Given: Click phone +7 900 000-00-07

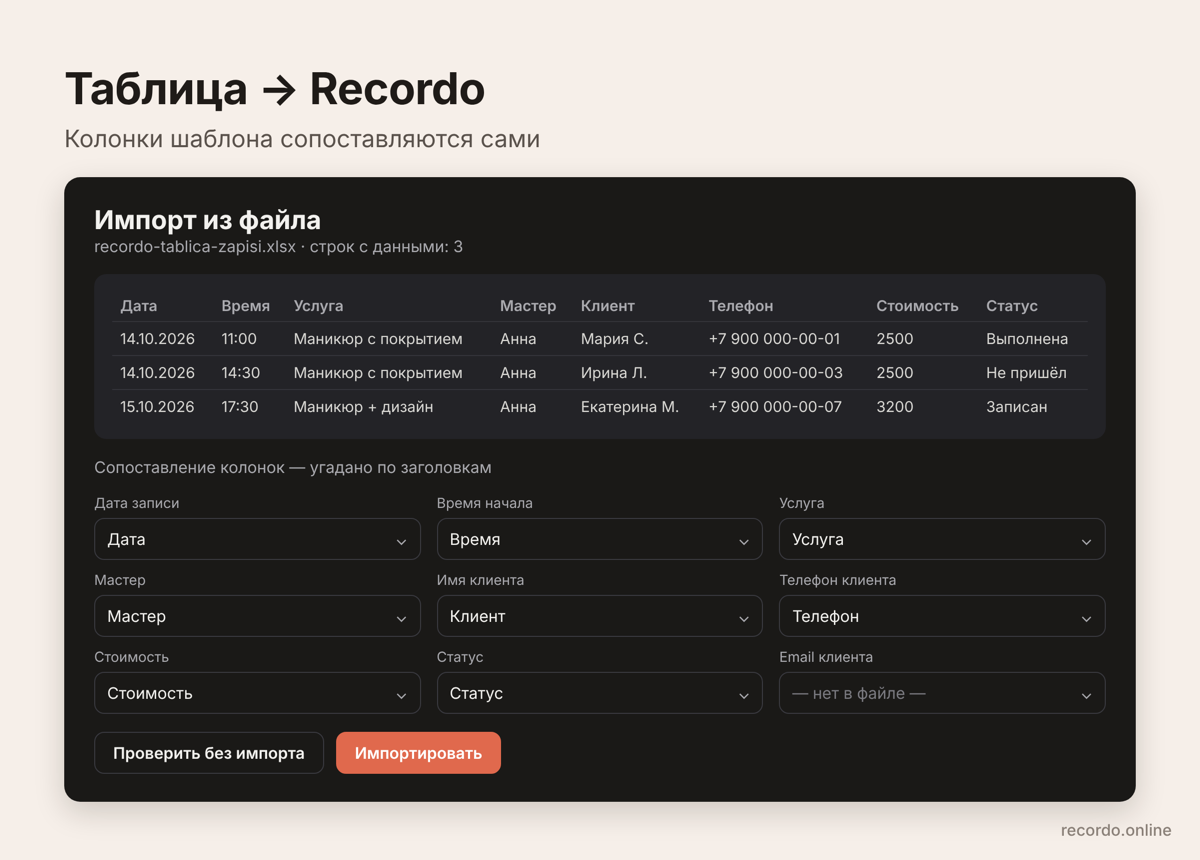Looking at the screenshot, I should [x=775, y=407].
